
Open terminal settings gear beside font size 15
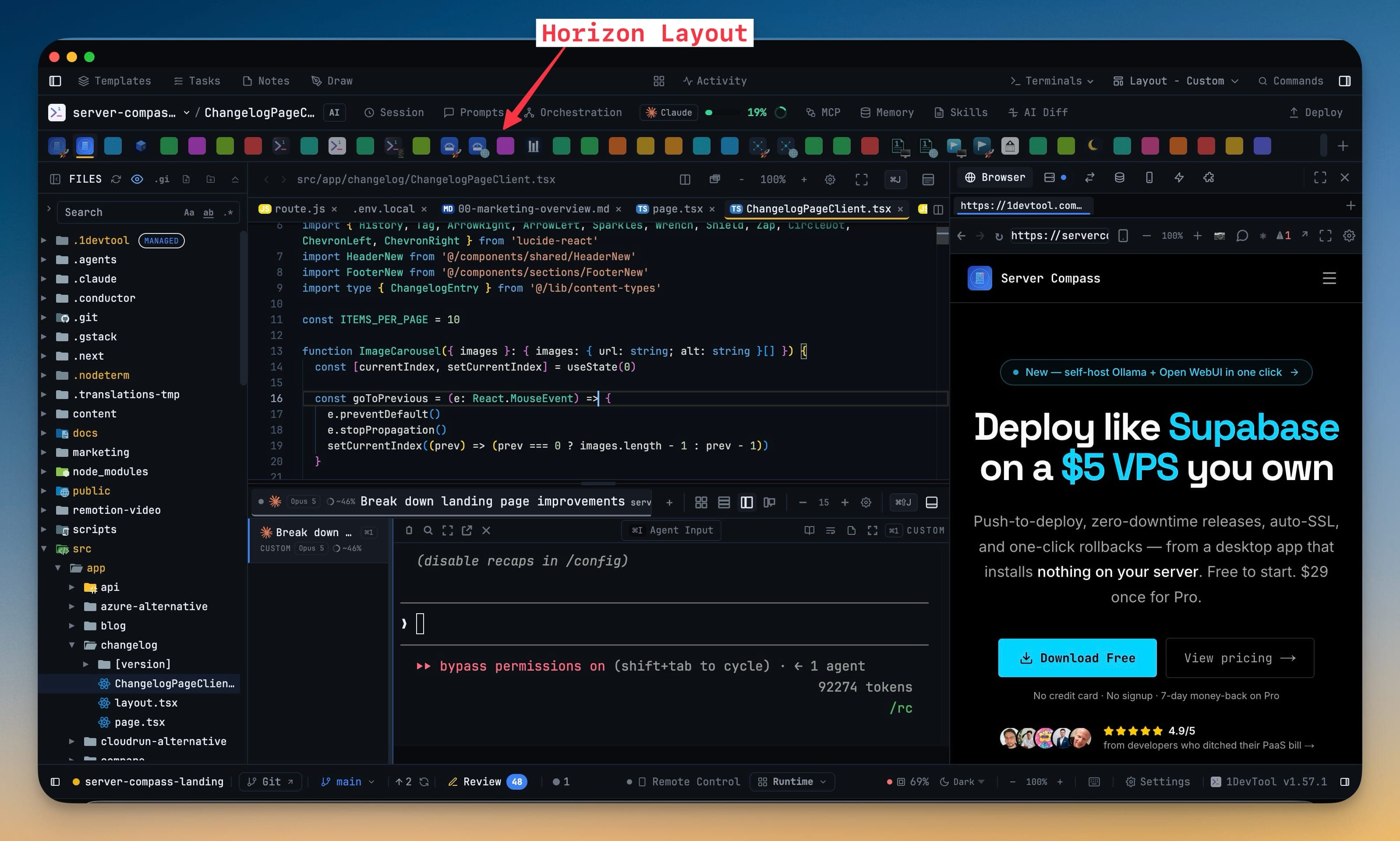pyautogui.click(x=866, y=502)
